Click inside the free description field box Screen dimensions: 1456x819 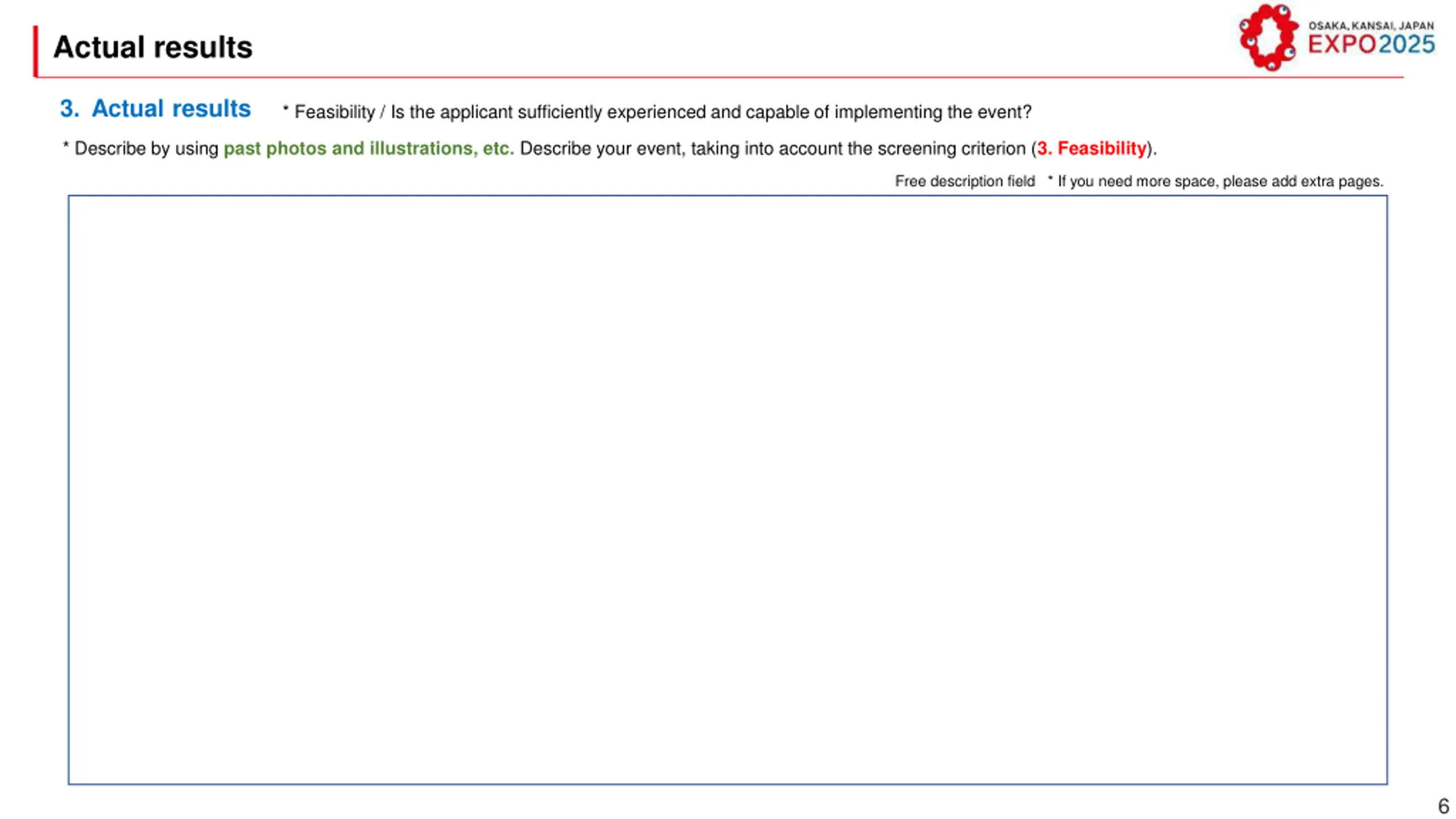pos(727,490)
